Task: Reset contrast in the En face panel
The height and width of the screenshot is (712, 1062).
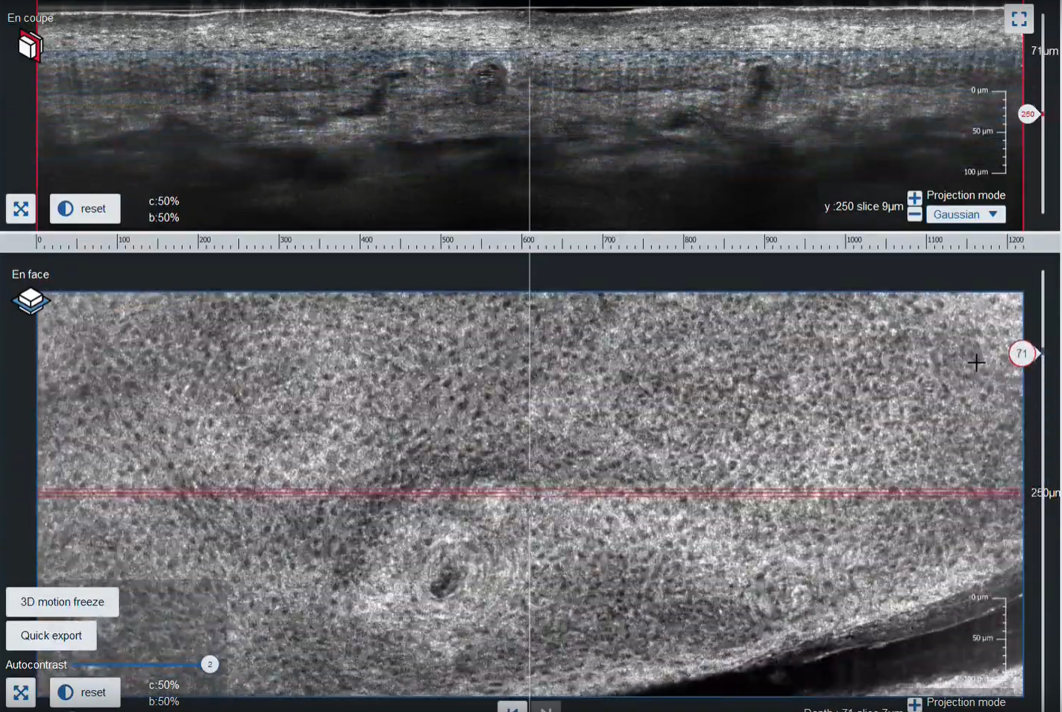Action: point(85,692)
